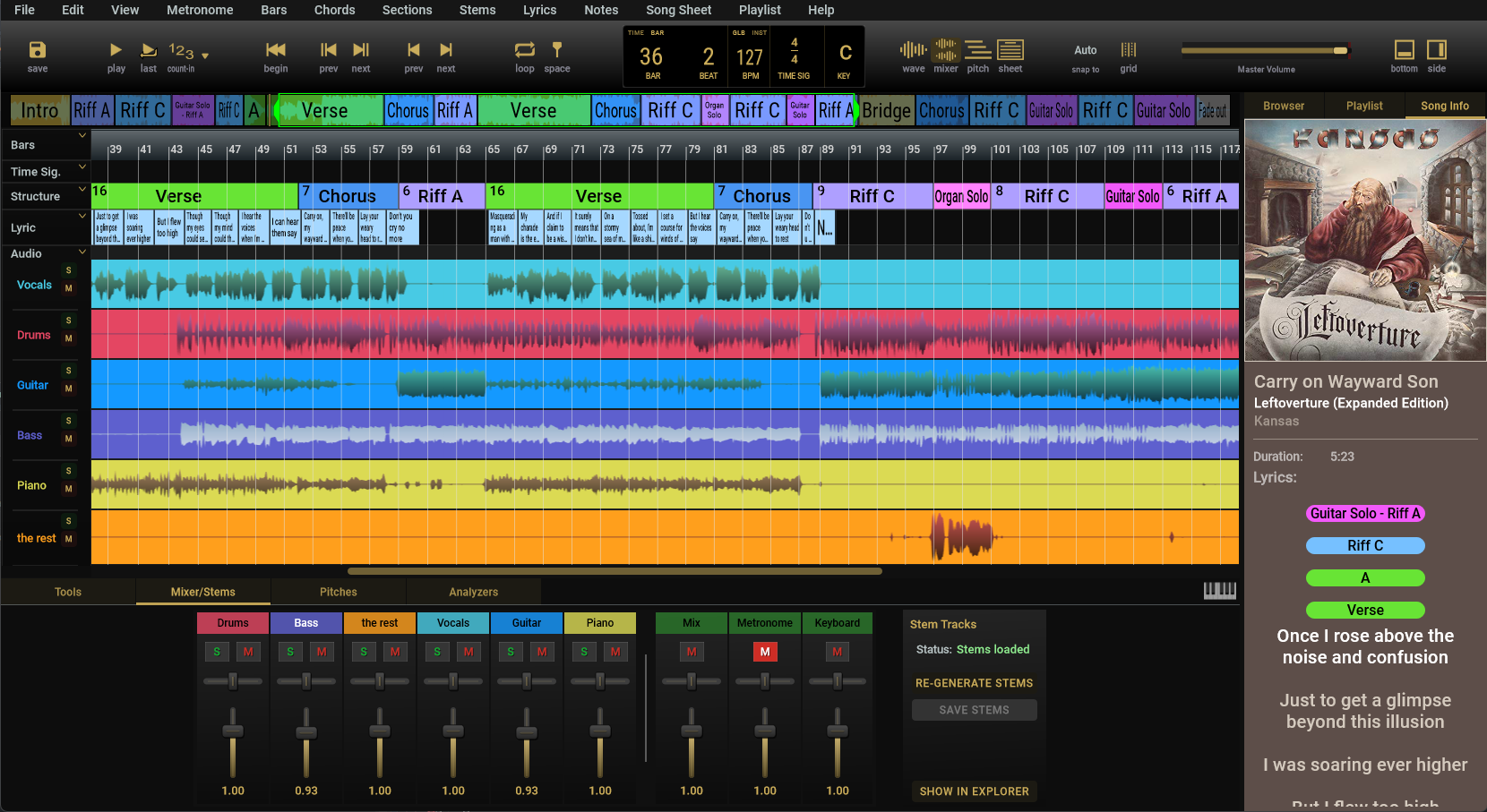The image size is (1487, 812).
Task: Adjust the Bass channel volume fader
Action: pyautogui.click(x=306, y=742)
